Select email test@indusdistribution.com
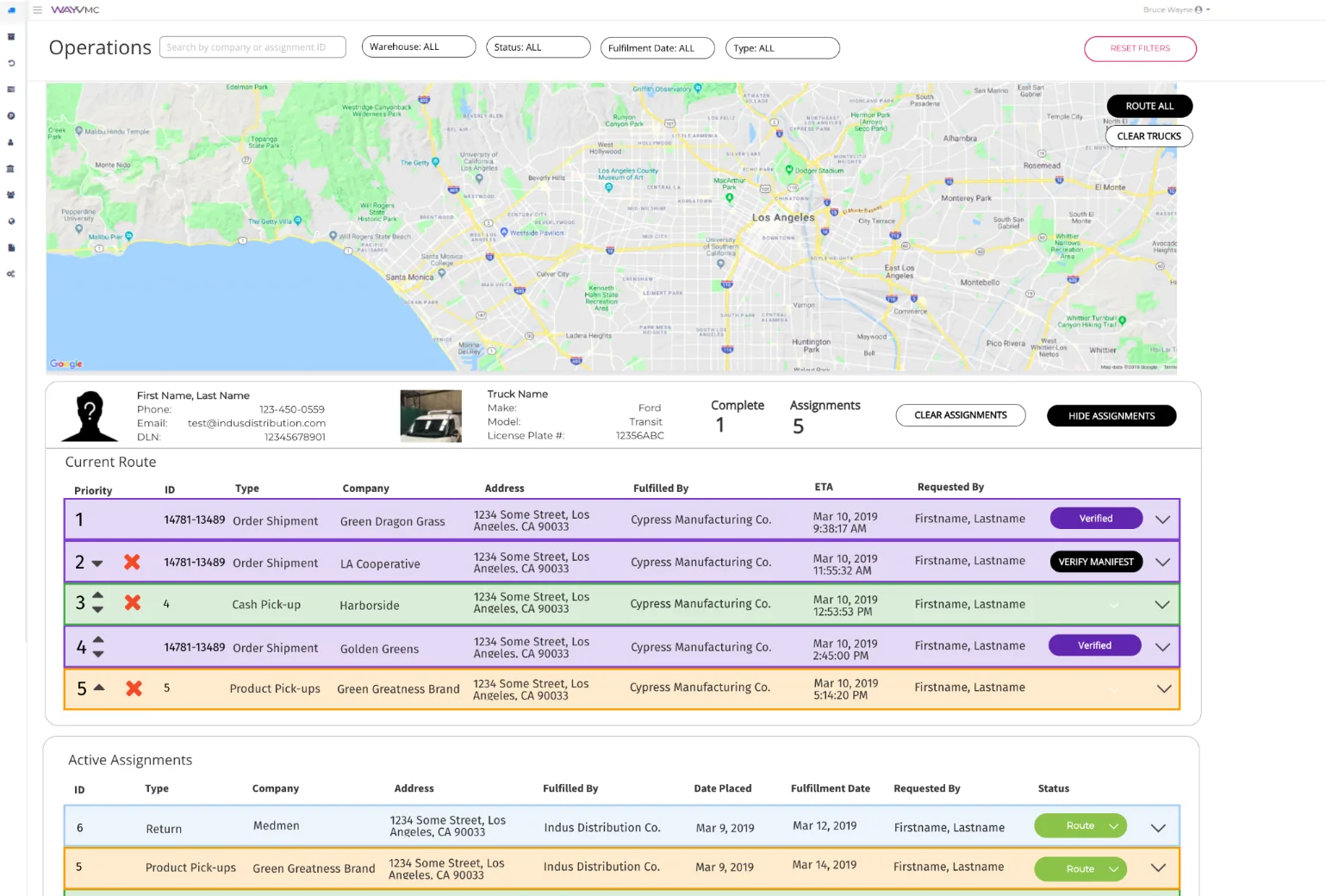The image size is (1326, 896). point(257,423)
